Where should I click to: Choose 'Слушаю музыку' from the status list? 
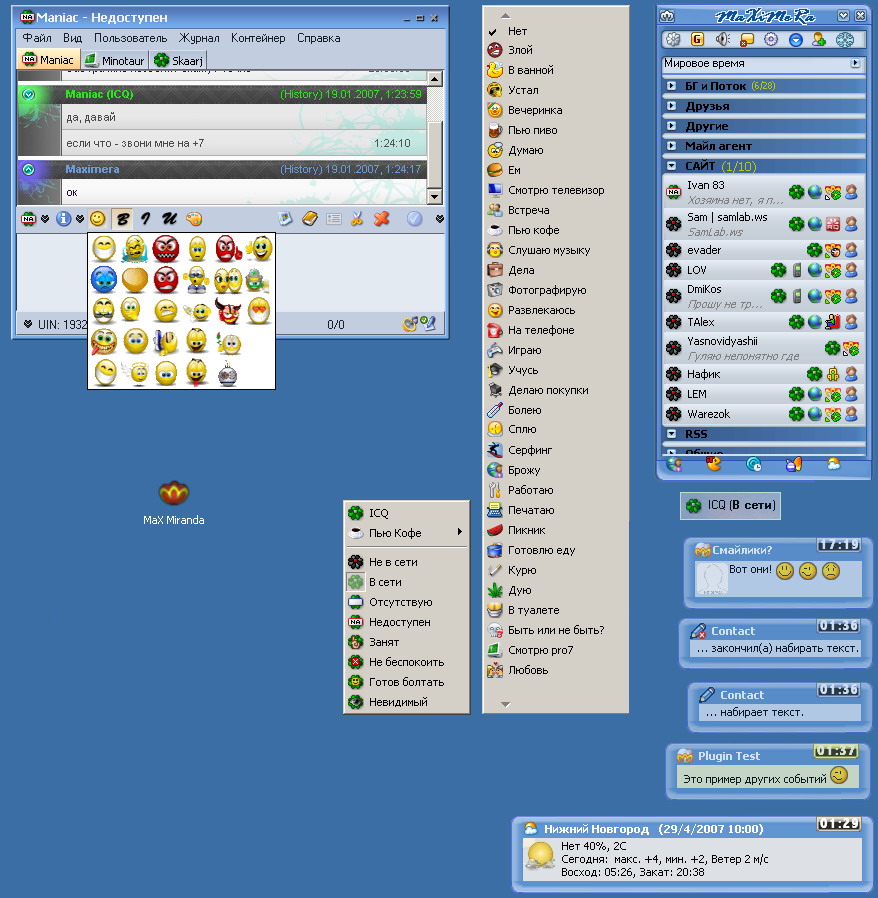pos(549,250)
